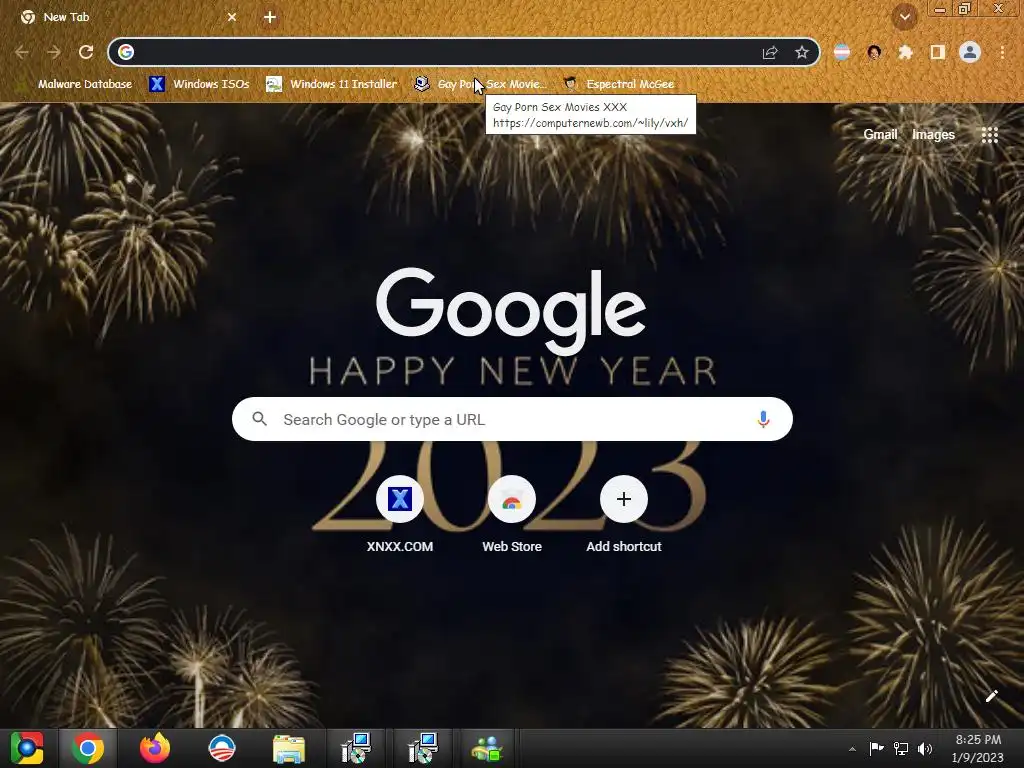Reload the page with the refresh icon
The width and height of the screenshot is (1024, 768).
pyautogui.click(x=86, y=52)
